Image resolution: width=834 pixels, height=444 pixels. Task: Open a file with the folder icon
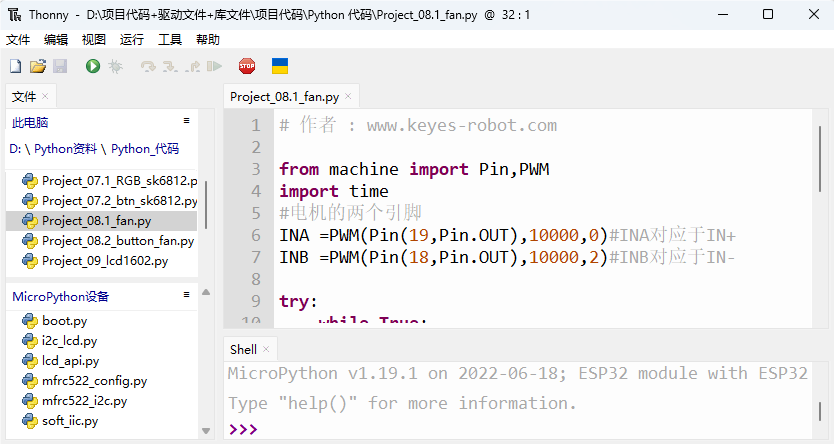click(38, 66)
